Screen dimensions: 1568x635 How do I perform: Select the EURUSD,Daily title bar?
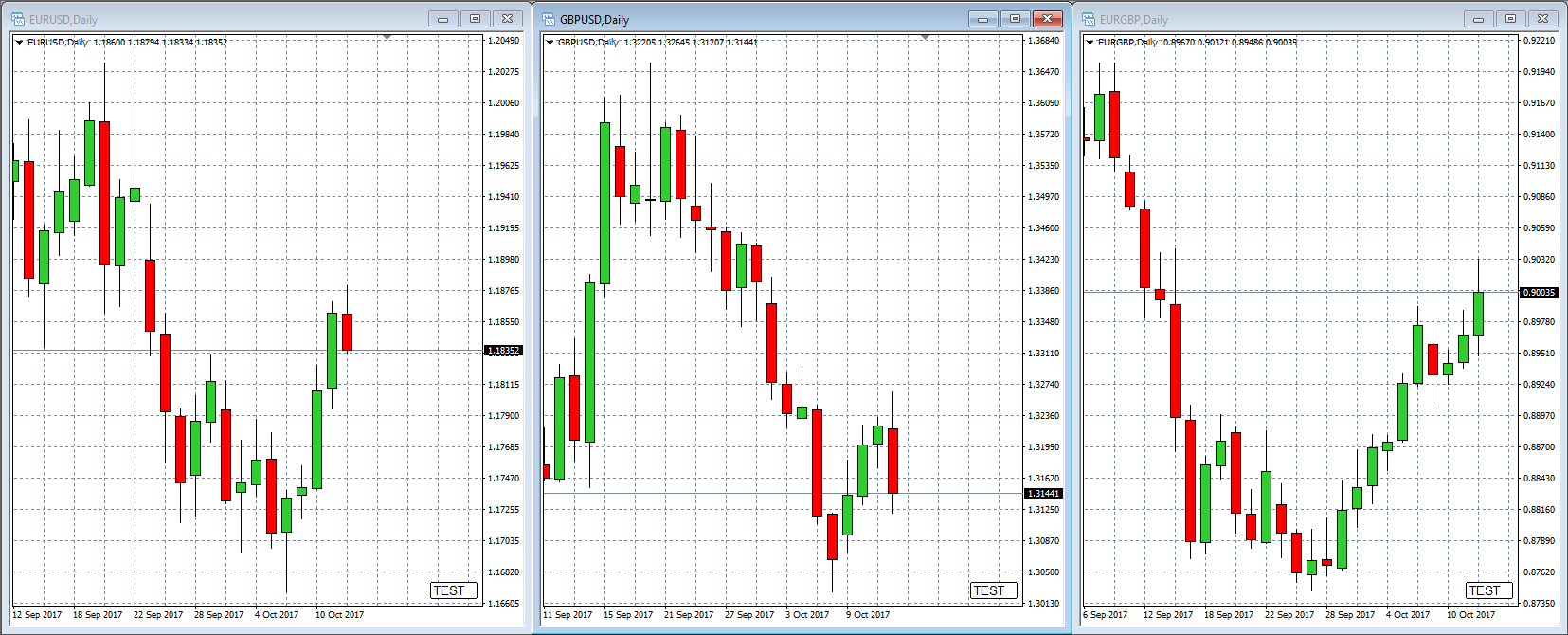pyautogui.click(x=264, y=19)
